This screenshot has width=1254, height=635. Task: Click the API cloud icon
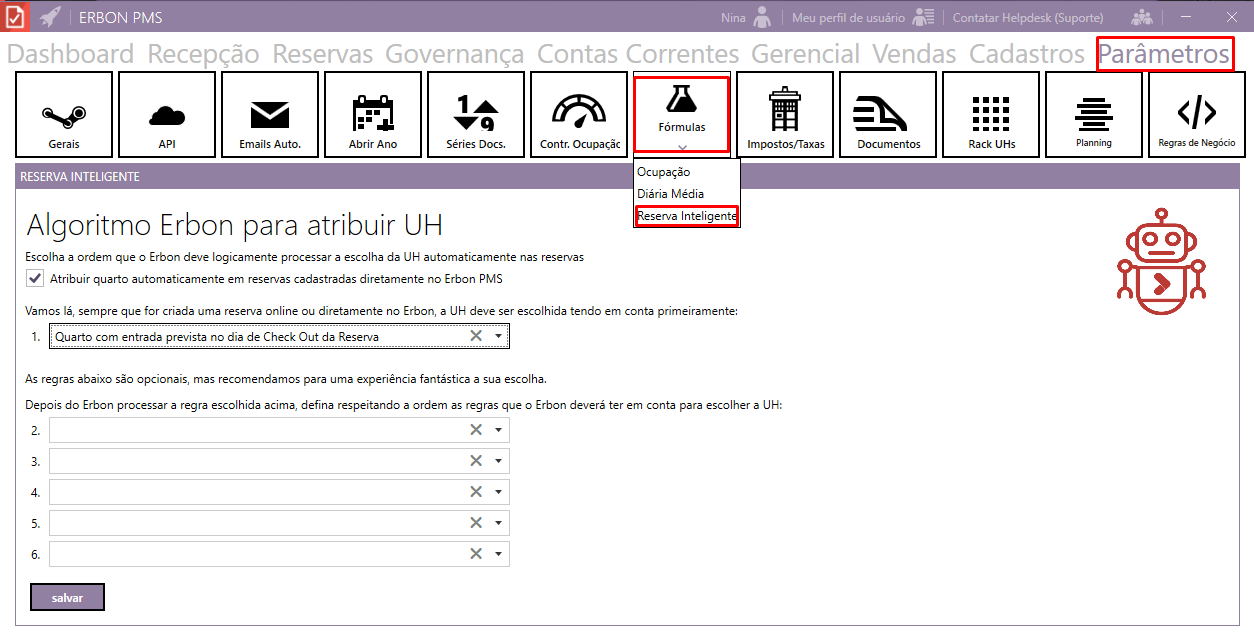click(166, 115)
